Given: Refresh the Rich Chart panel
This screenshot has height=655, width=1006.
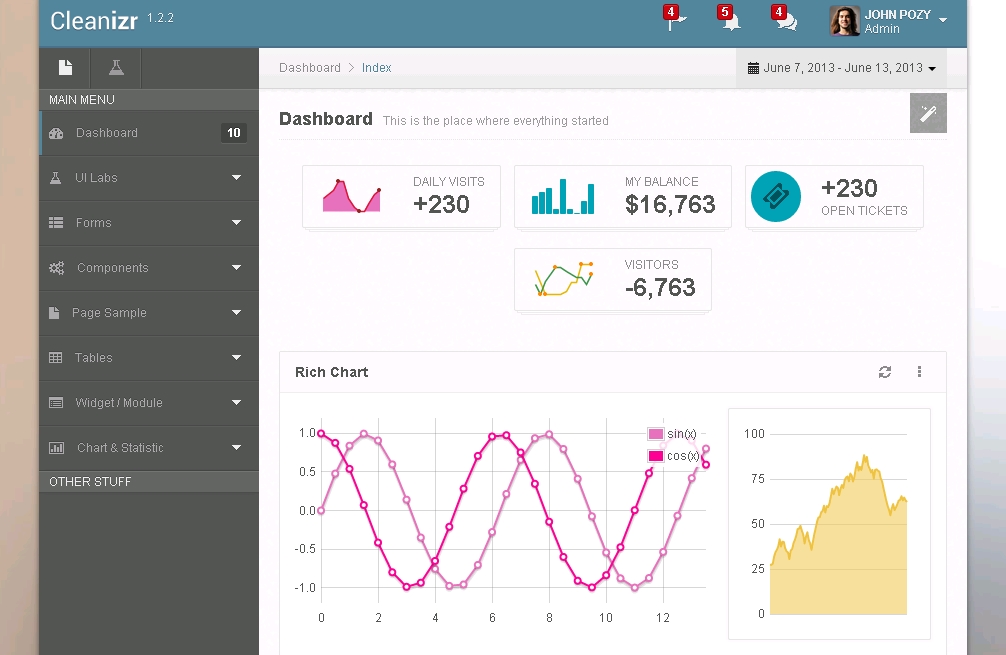Looking at the screenshot, I should coord(885,372).
